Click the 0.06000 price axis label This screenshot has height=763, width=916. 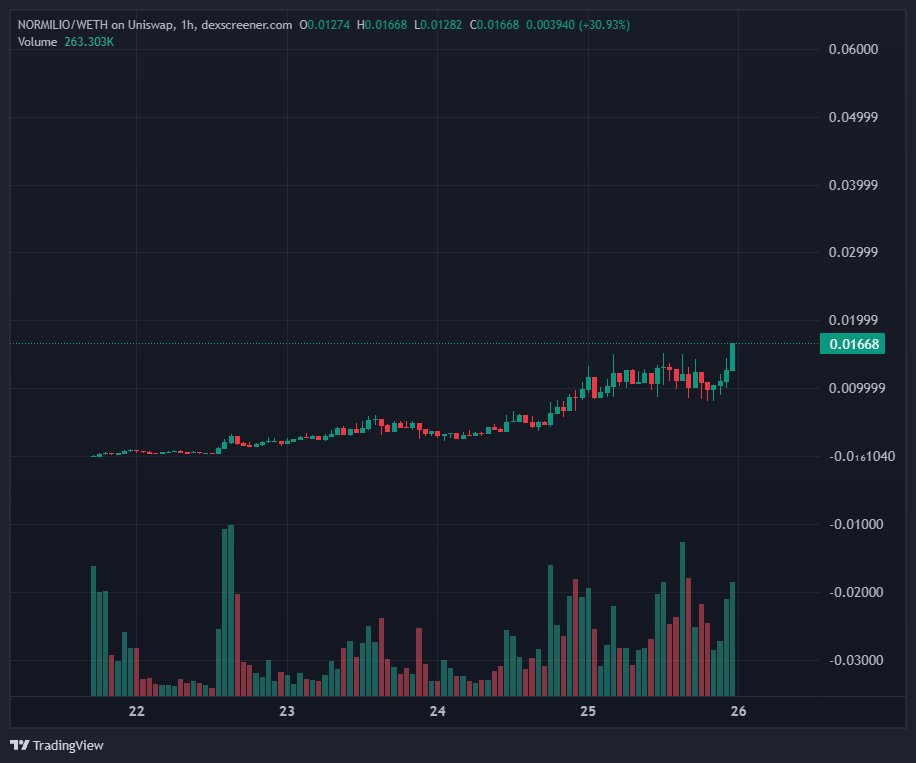click(853, 49)
